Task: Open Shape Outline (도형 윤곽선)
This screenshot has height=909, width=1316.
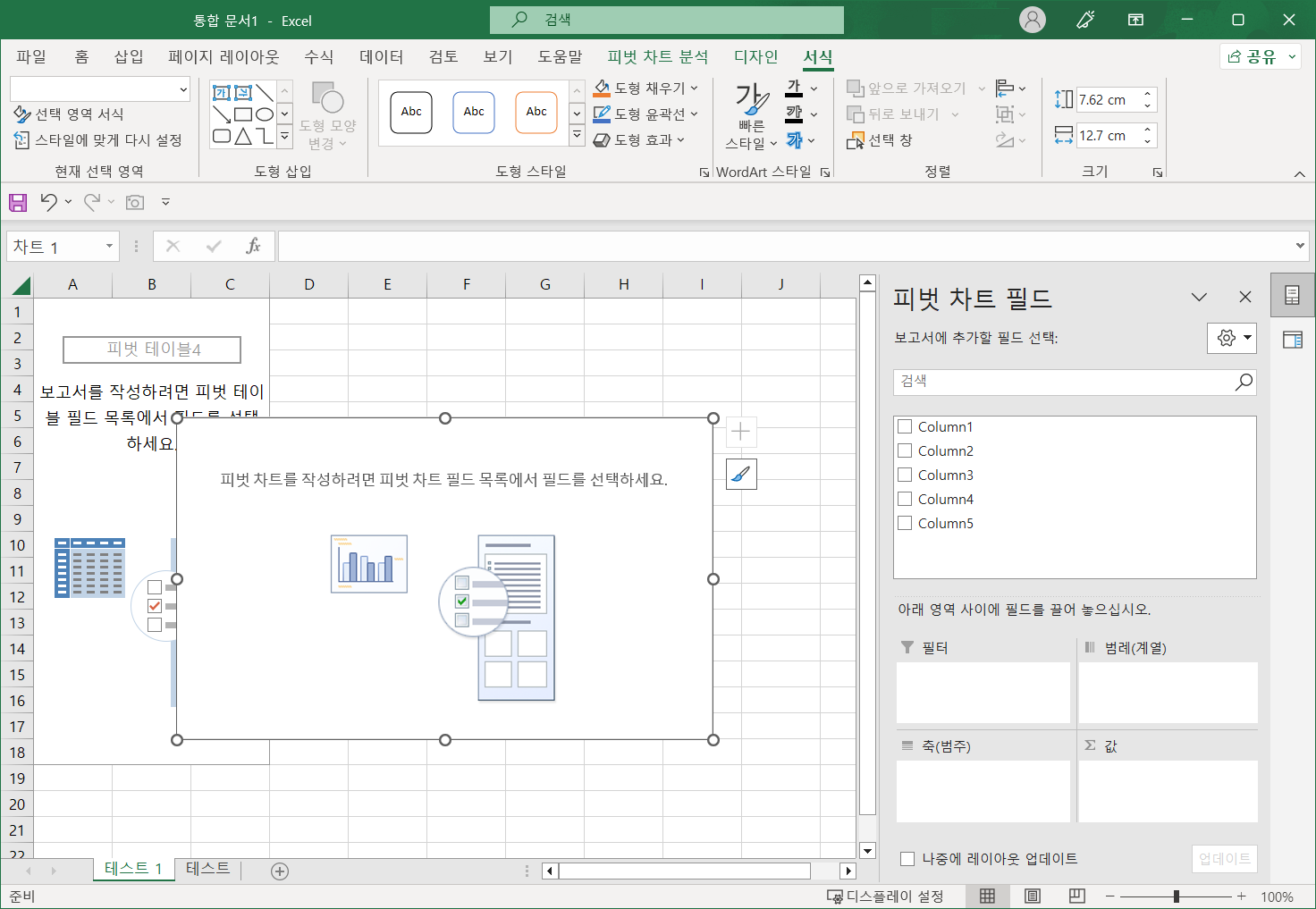Action: click(x=645, y=114)
